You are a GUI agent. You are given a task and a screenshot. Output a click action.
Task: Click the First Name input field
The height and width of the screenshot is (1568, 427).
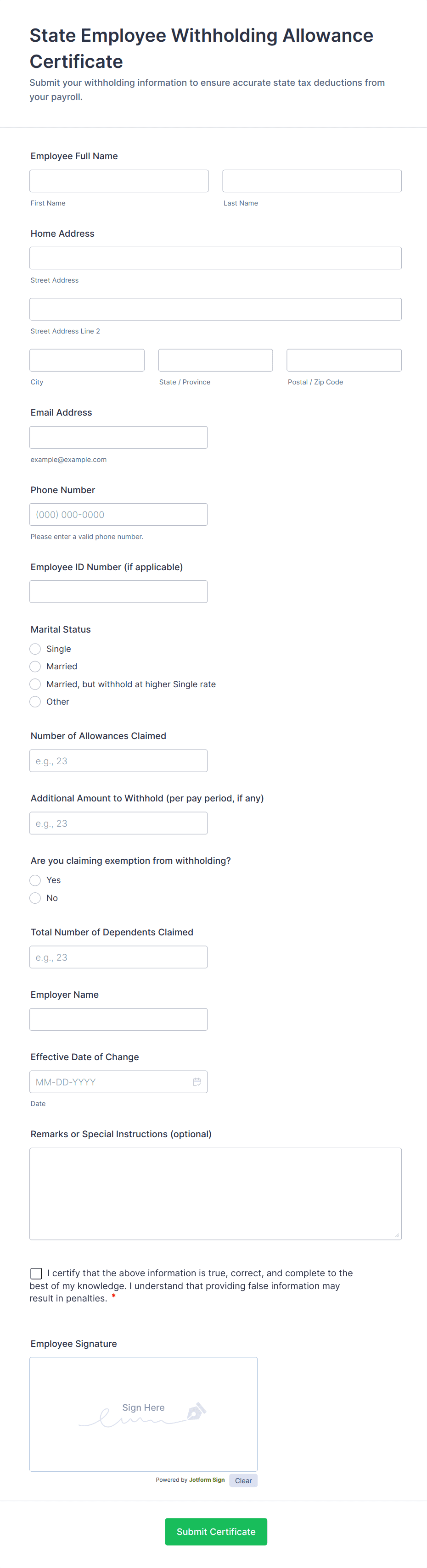(x=119, y=181)
